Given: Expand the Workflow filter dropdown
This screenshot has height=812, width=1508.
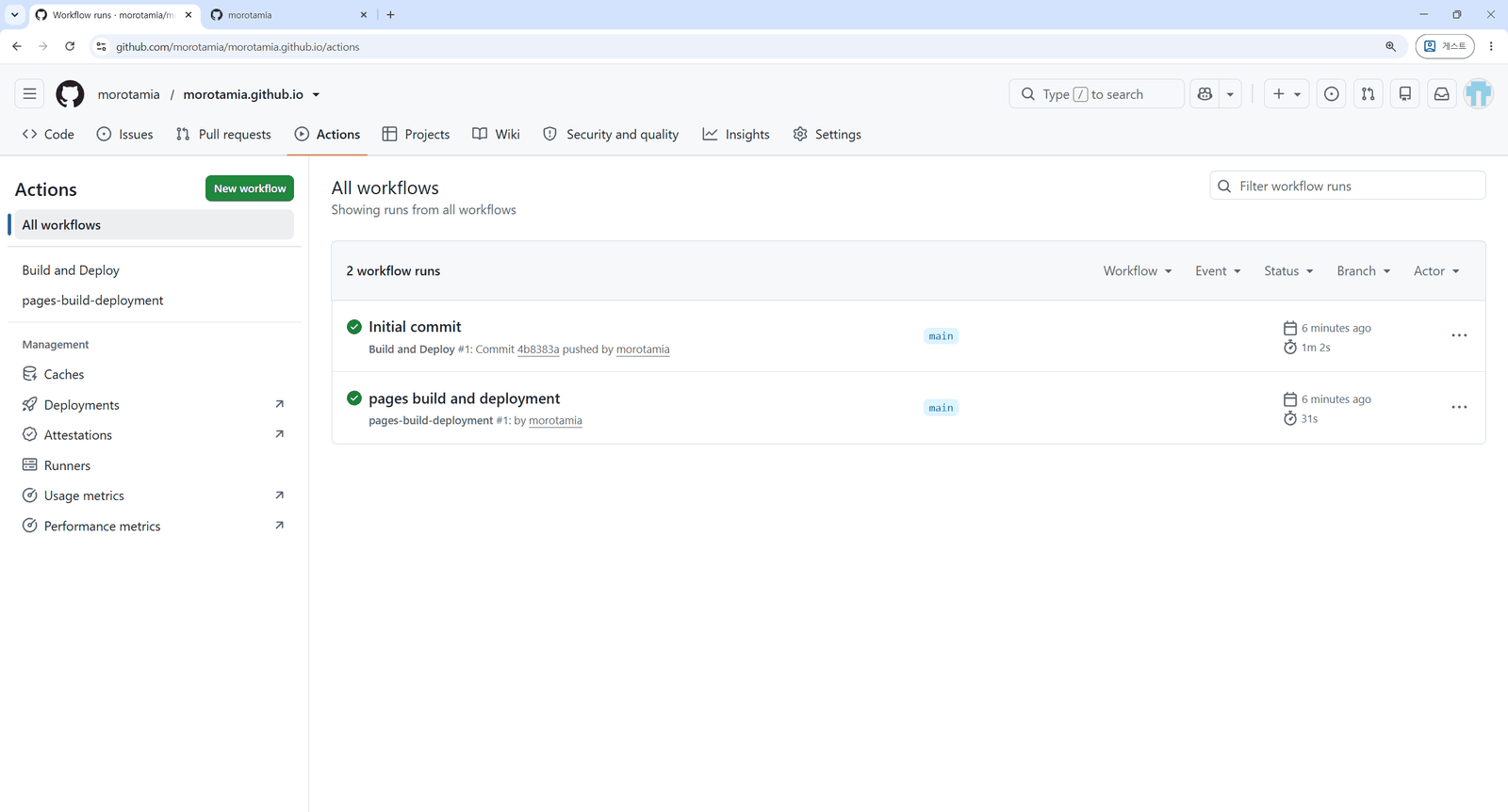Looking at the screenshot, I should click(x=1138, y=271).
